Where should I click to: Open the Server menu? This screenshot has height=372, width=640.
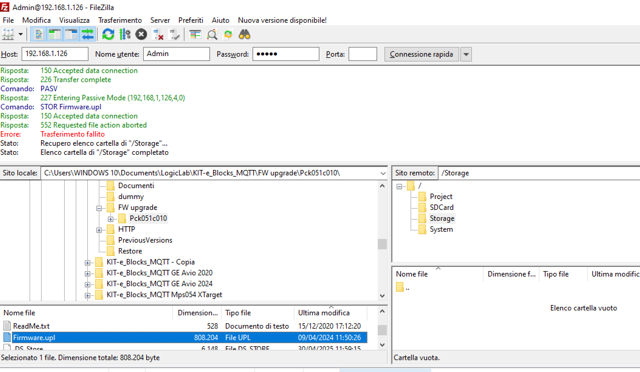point(160,20)
